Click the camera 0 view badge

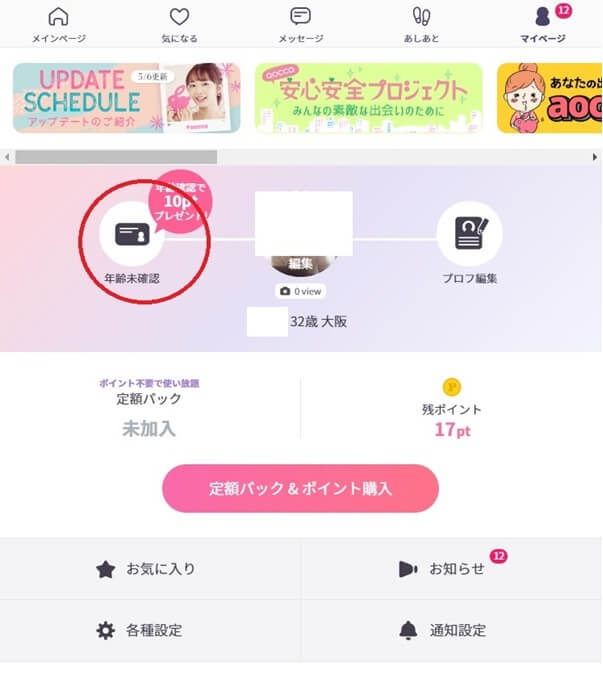pos(300,292)
